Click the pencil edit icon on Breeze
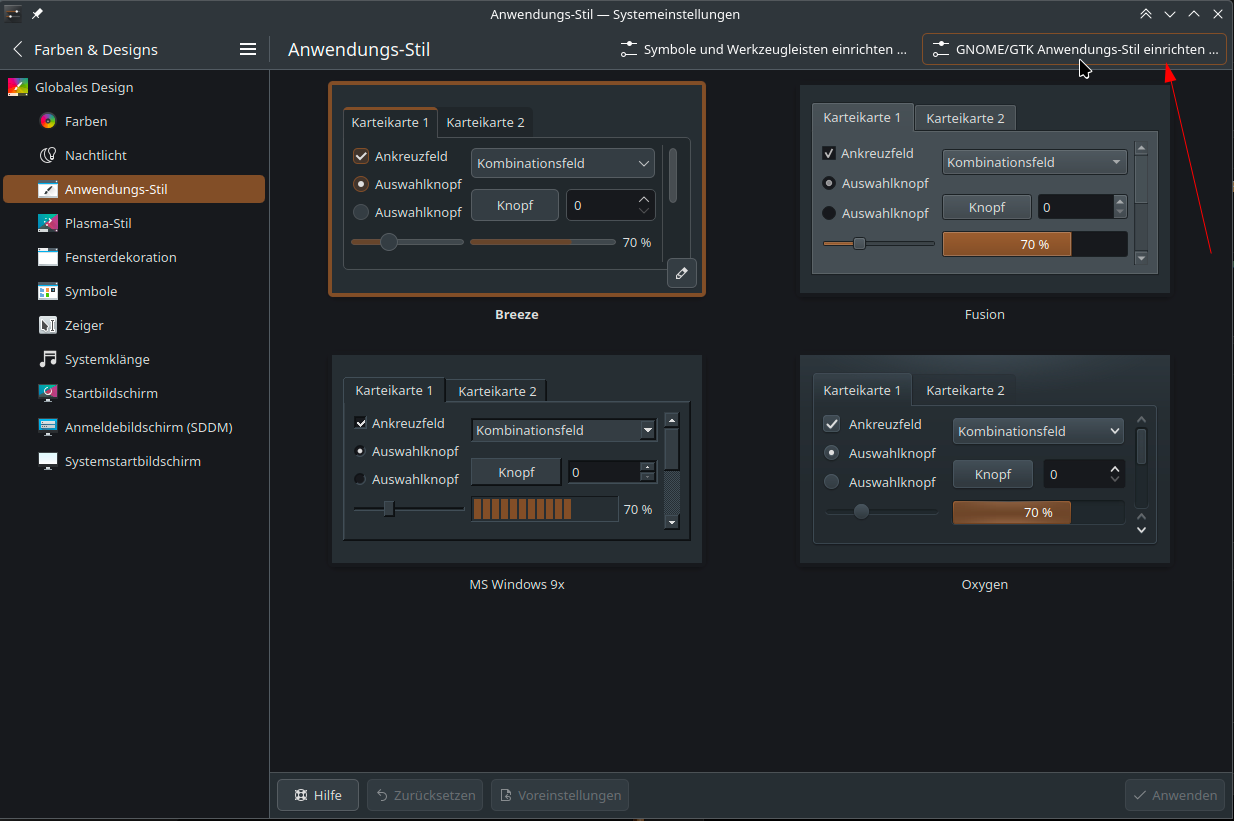This screenshot has width=1234, height=821. point(681,272)
